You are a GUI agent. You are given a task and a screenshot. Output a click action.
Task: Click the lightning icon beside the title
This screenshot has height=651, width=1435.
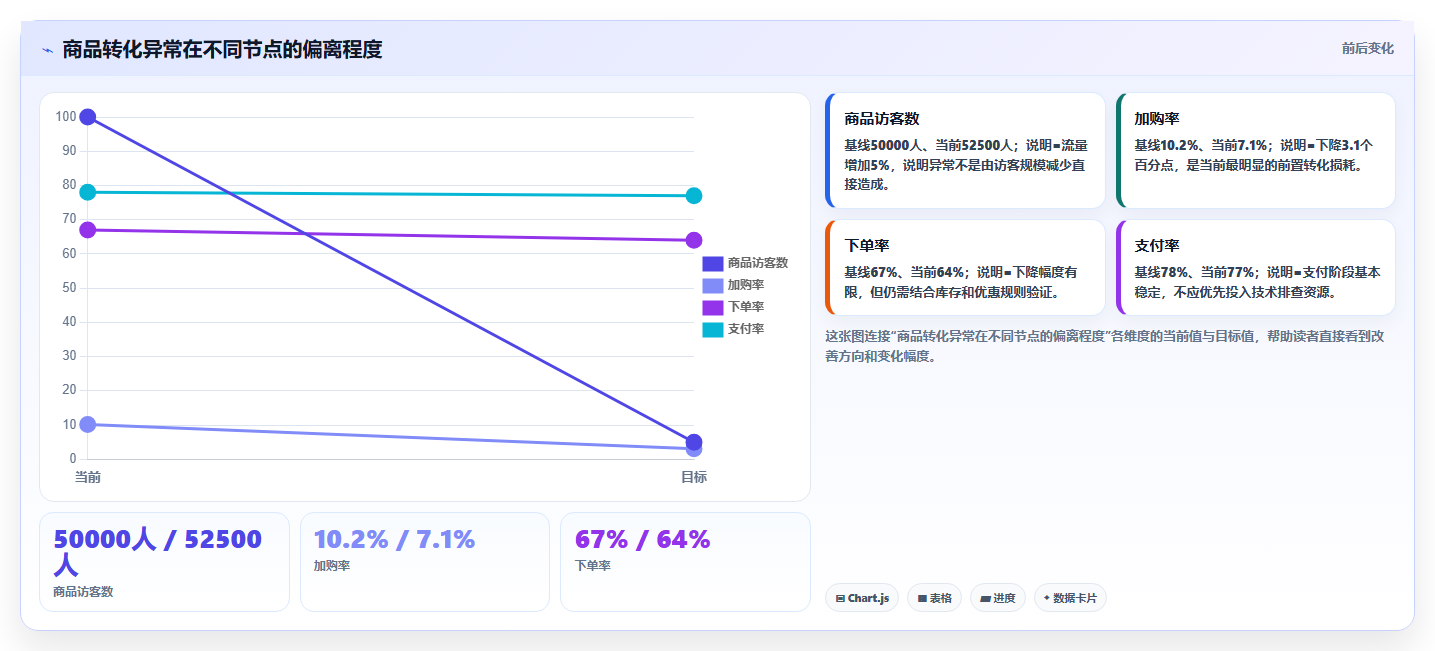click(x=47, y=50)
